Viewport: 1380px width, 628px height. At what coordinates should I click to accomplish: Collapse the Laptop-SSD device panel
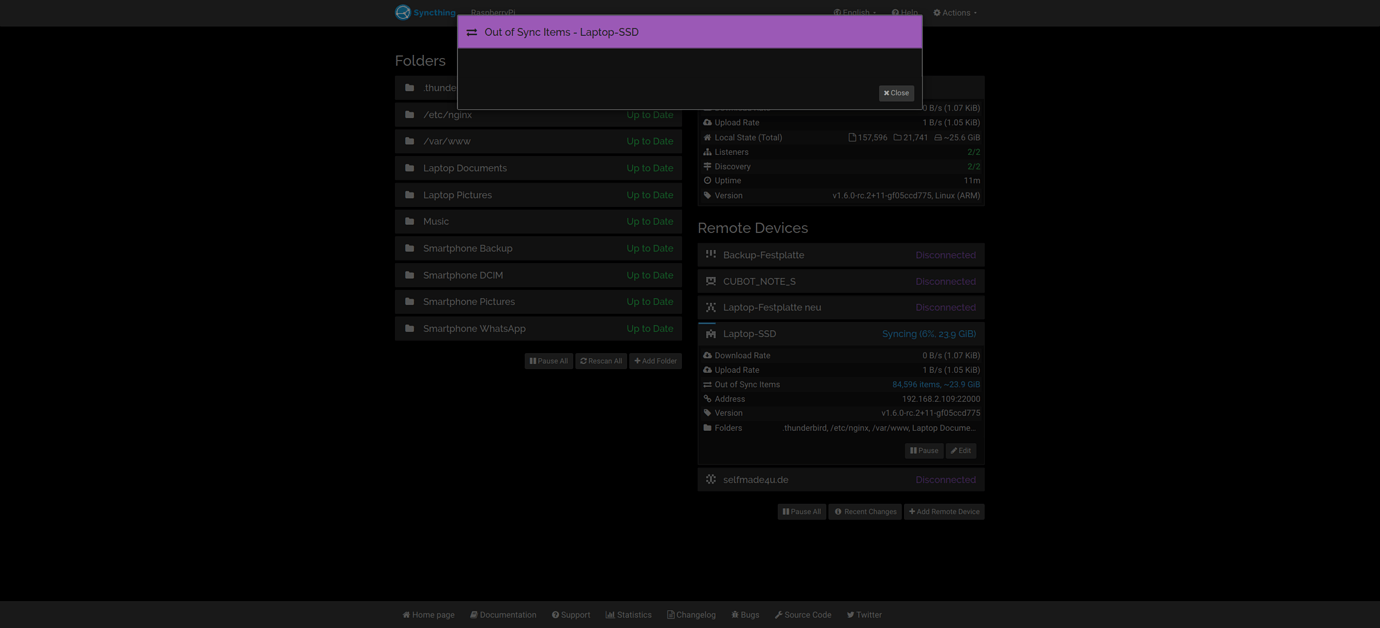point(841,334)
